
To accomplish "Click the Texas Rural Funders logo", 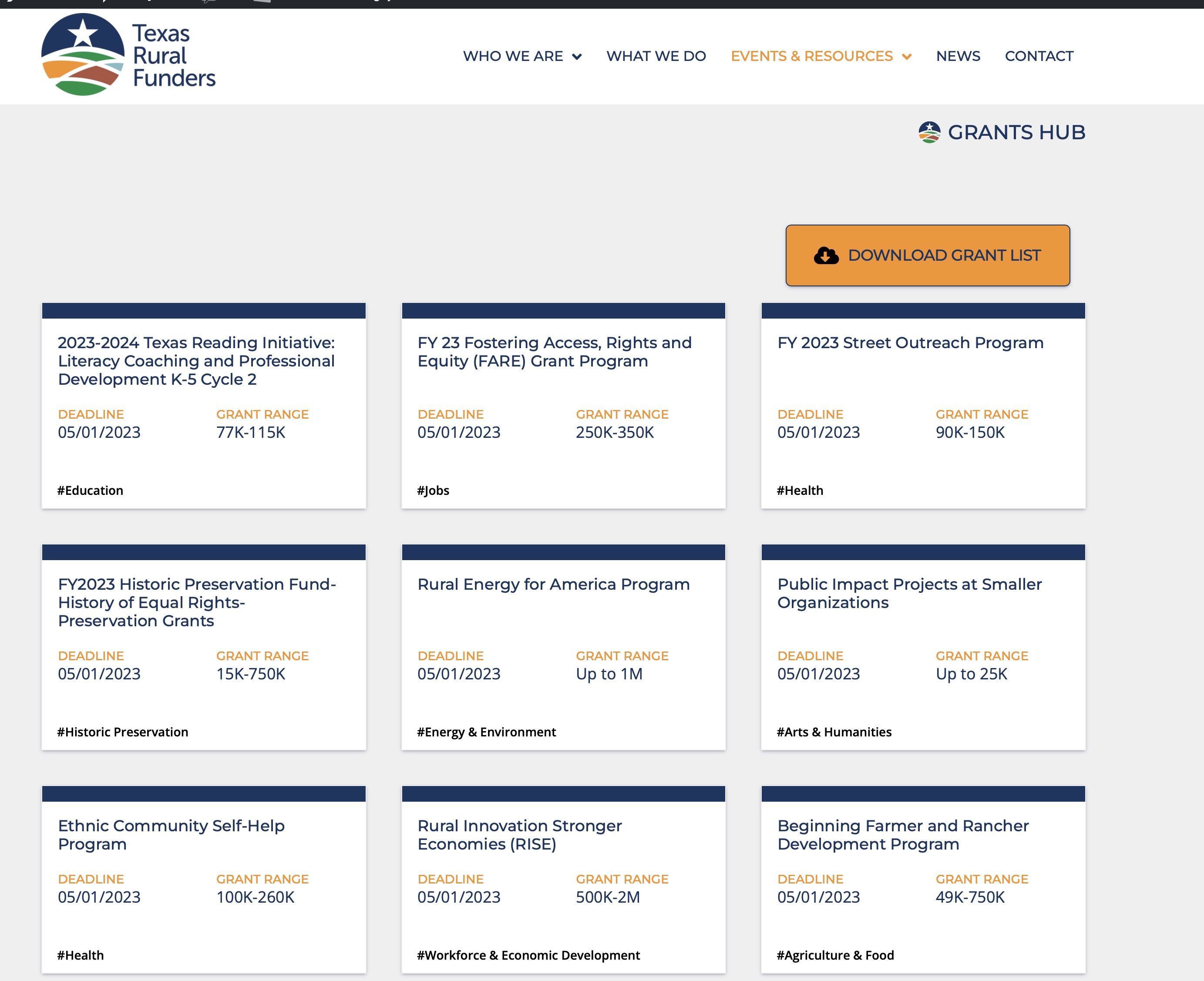I will [x=128, y=55].
